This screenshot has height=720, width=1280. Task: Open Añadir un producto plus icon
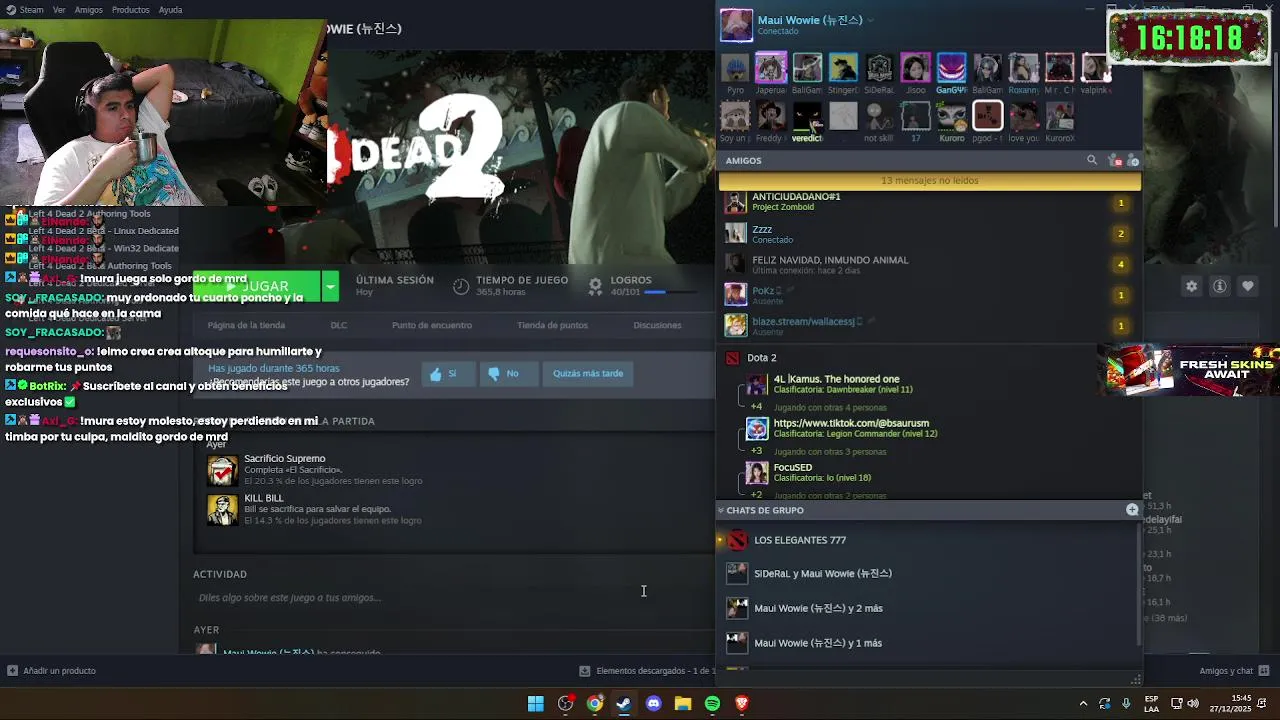tap(12, 671)
